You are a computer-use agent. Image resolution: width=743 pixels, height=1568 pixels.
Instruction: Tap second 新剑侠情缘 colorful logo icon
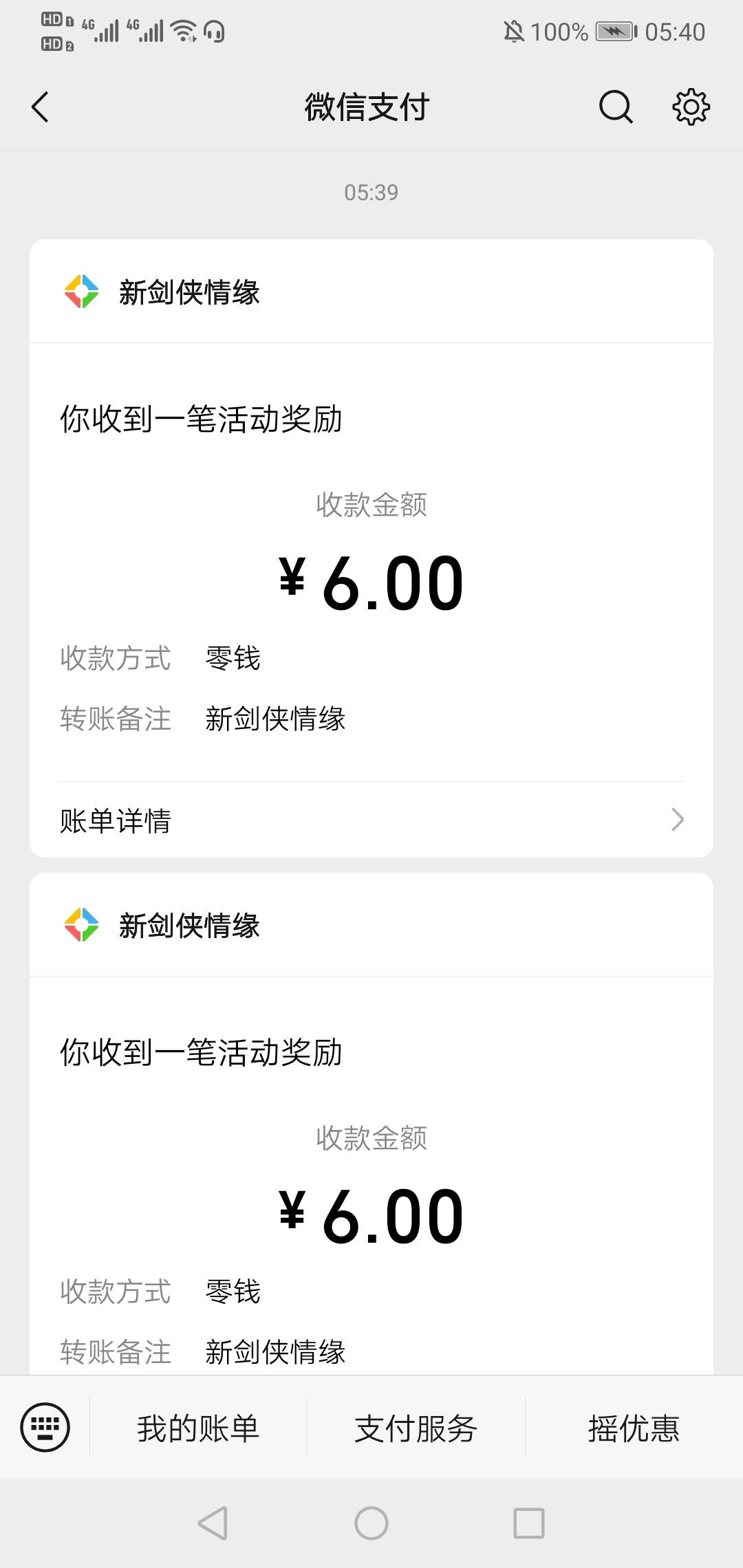coord(81,925)
